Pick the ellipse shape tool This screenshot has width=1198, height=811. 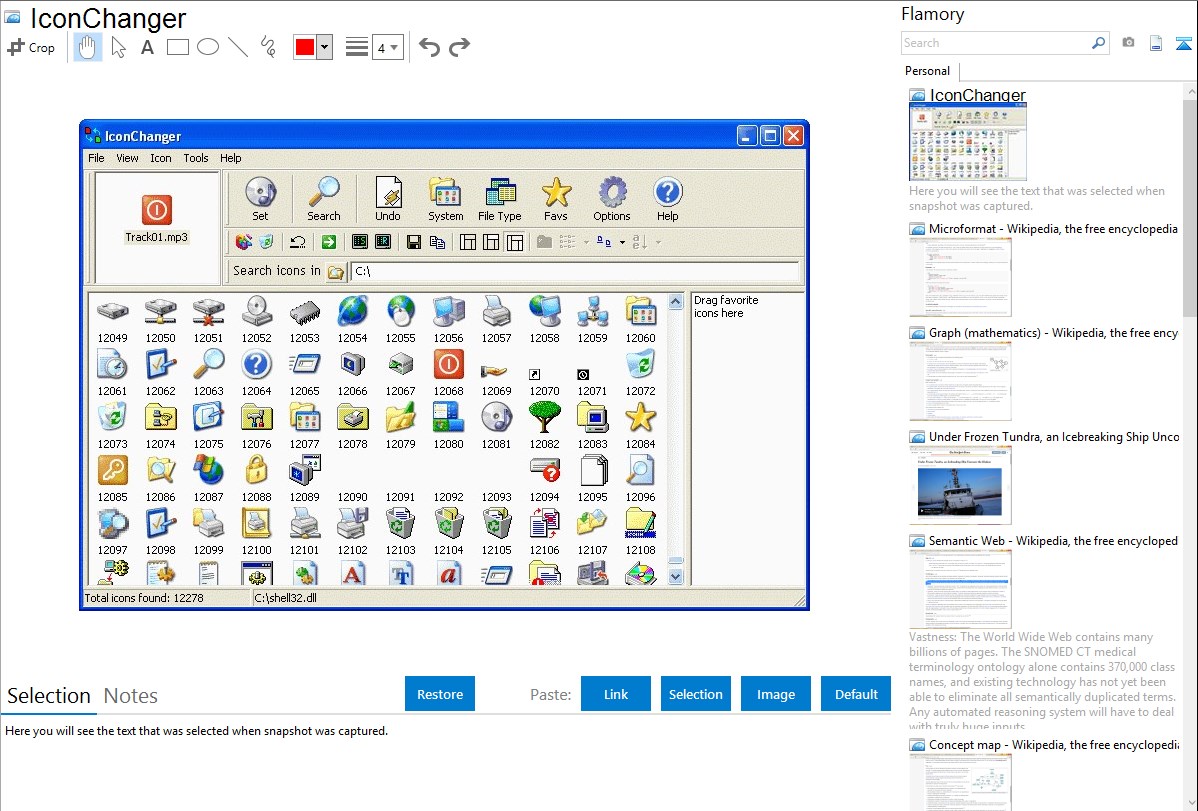point(208,47)
